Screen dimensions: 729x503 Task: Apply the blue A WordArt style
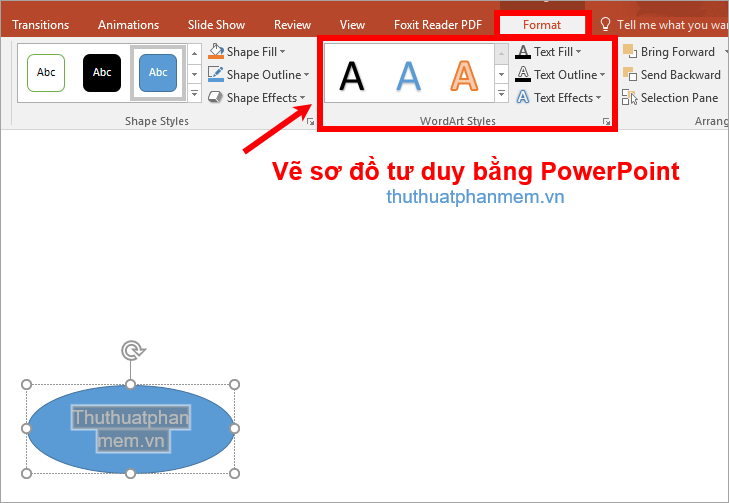click(408, 76)
